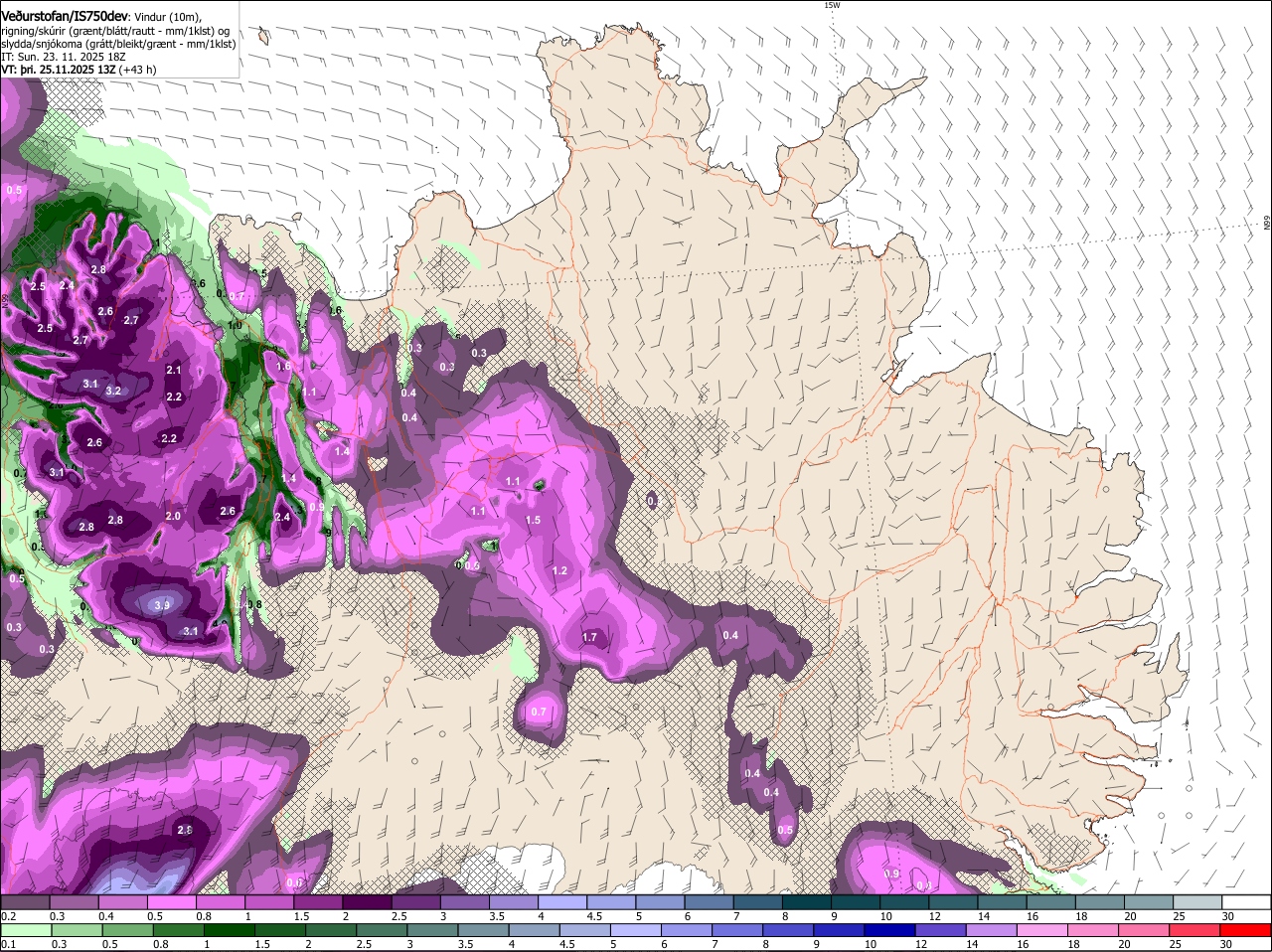Click the 4.5 swatch in the snow legend
The height and width of the screenshot is (952, 1272).
point(611,901)
